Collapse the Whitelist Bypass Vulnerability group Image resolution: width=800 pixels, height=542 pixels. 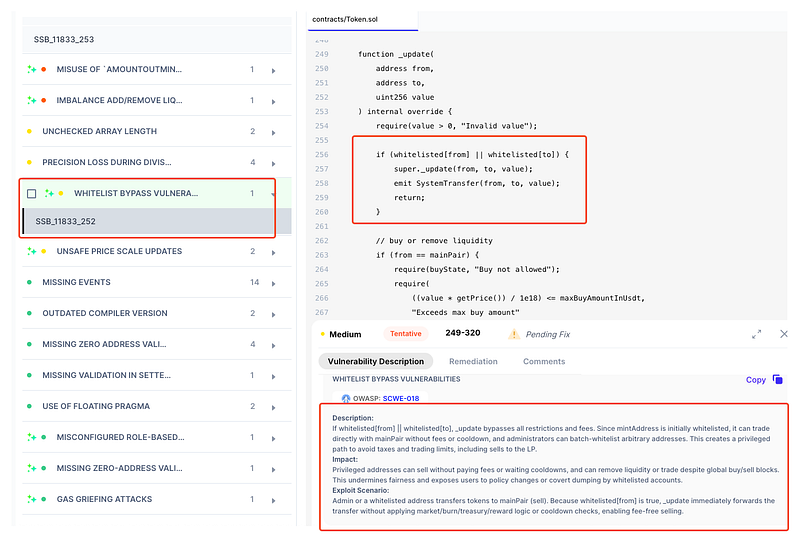pos(272,193)
